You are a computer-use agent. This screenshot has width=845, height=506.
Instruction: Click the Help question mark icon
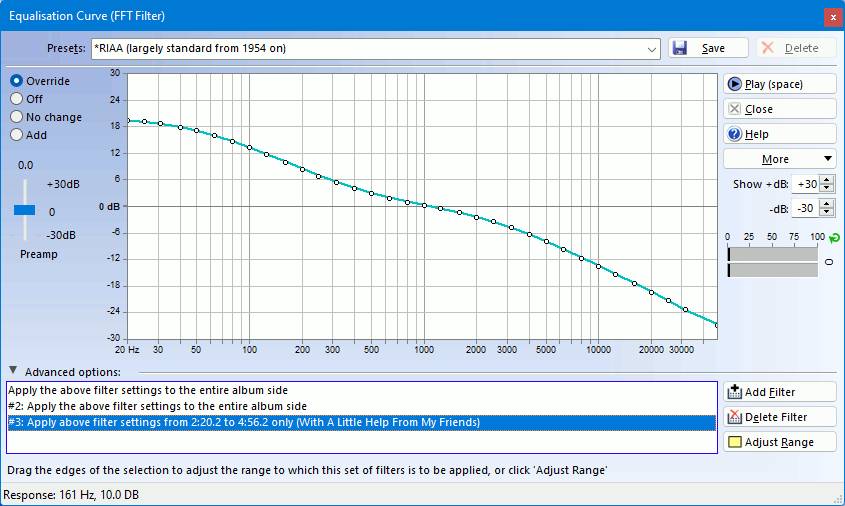[734, 134]
